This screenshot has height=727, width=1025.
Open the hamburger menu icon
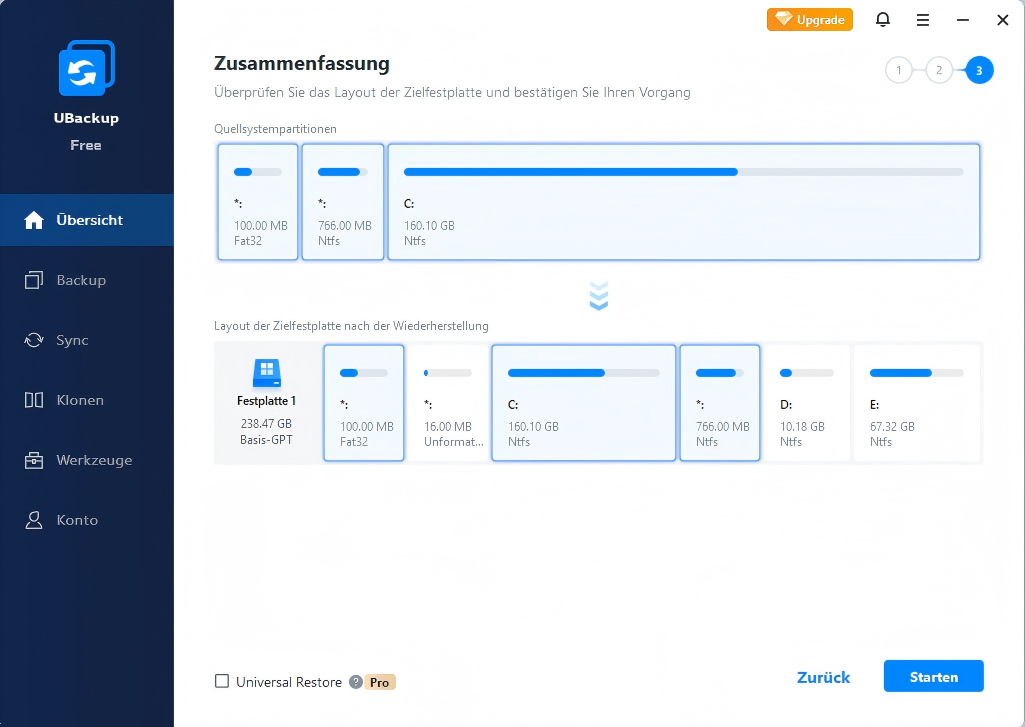pyautogui.click(x=922, y=20)
